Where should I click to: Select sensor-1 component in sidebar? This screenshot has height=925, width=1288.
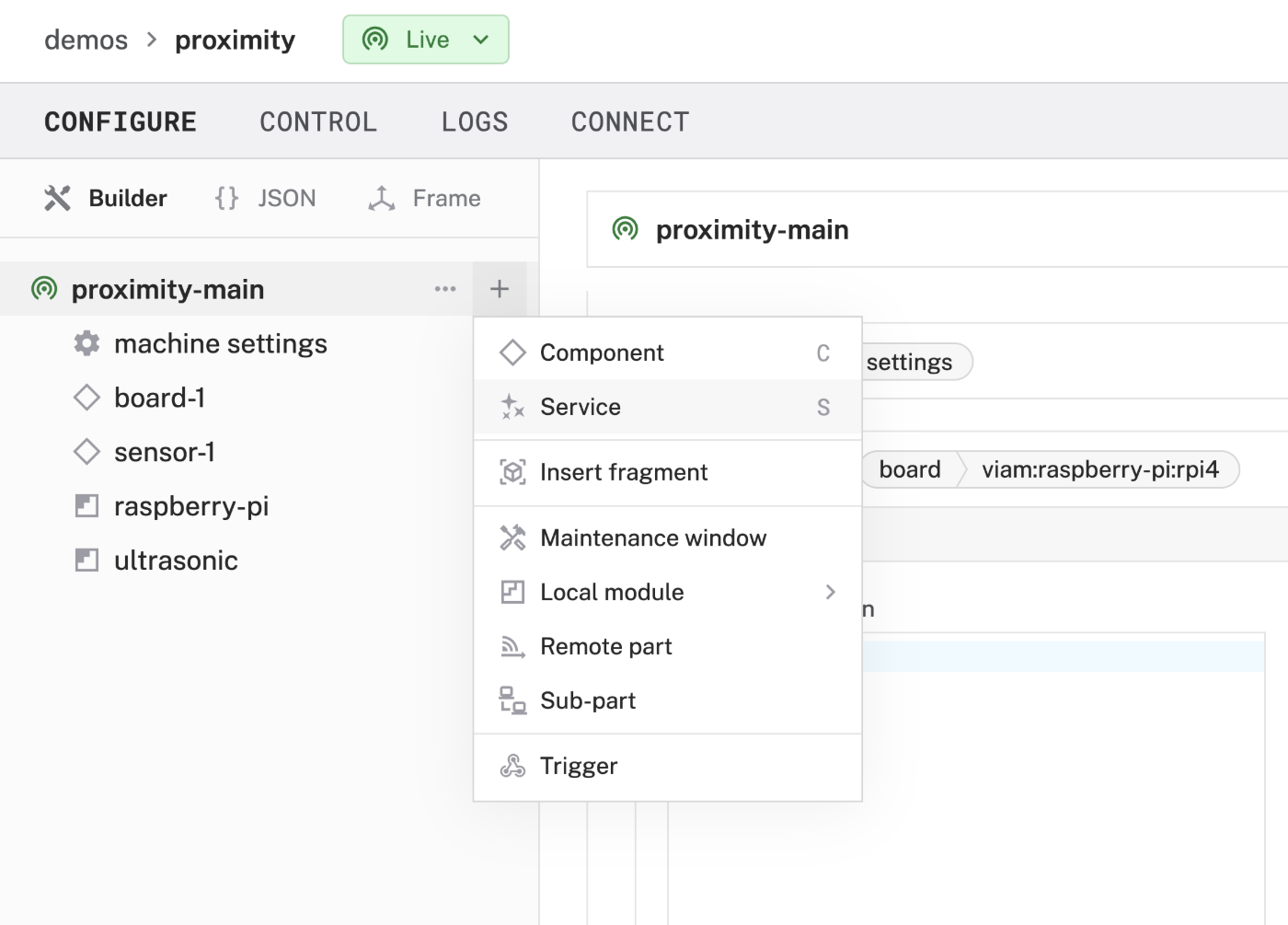[x=165, y=452]
